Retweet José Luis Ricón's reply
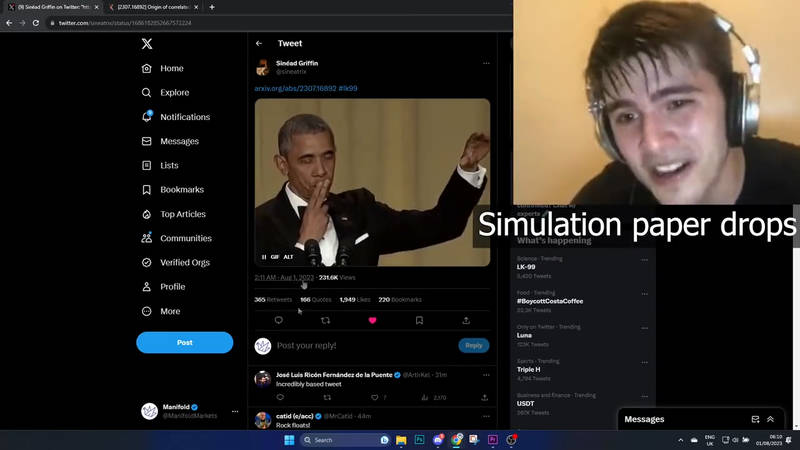 [x=327, y=397]
